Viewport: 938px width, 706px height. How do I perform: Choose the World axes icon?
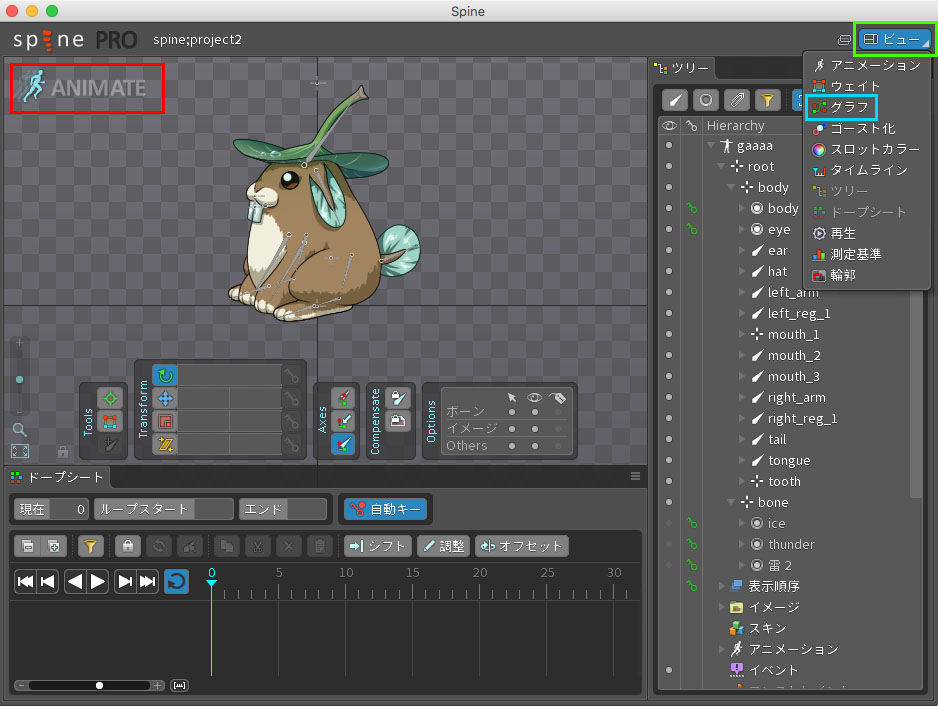343,445
